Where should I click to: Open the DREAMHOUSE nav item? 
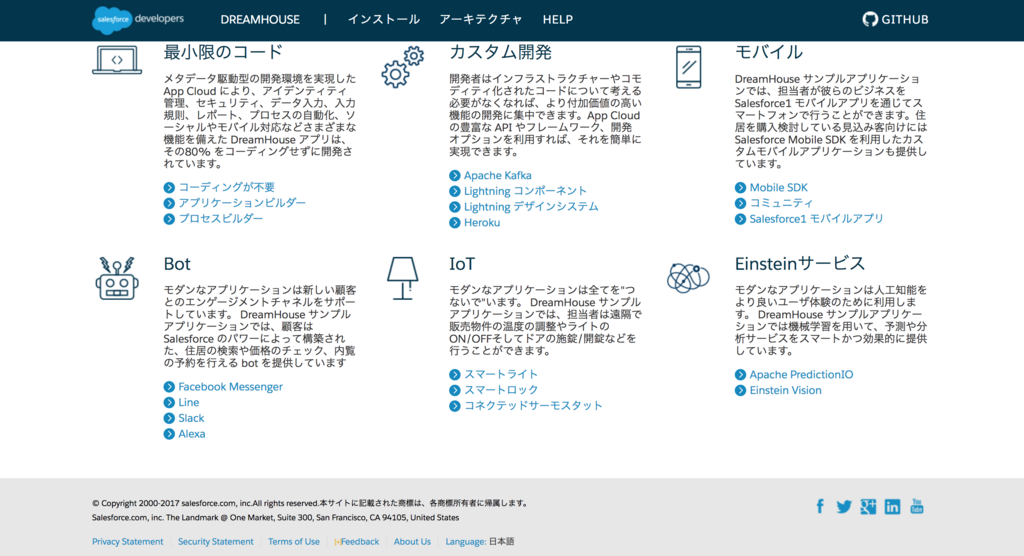(x=260, y=20)
